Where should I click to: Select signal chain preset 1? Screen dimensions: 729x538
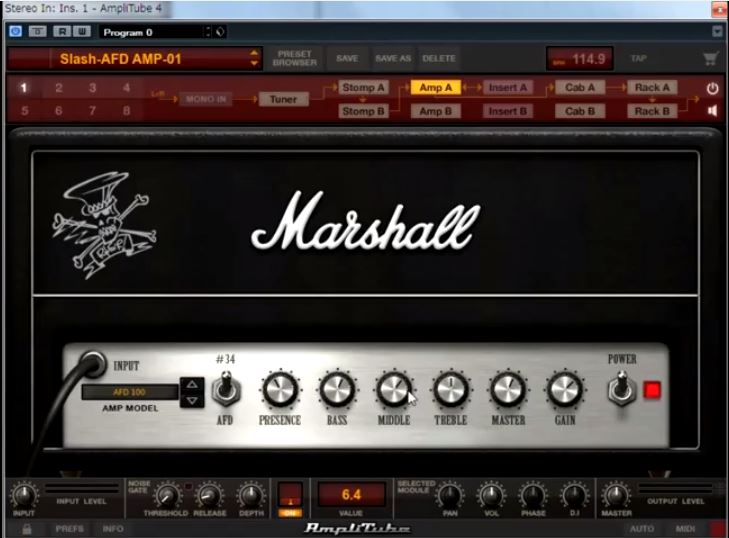[x=24, y=88]
